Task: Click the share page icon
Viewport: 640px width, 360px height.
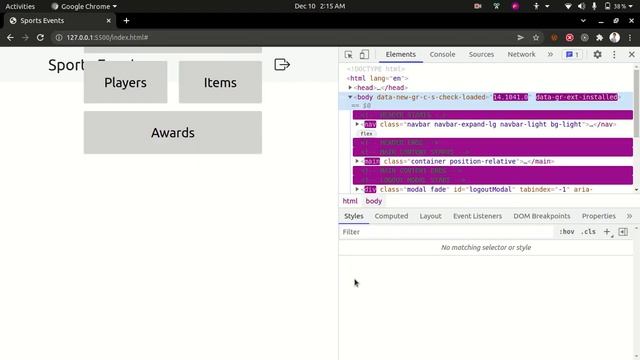Action: pyautogui.click(x=520, y=37)
